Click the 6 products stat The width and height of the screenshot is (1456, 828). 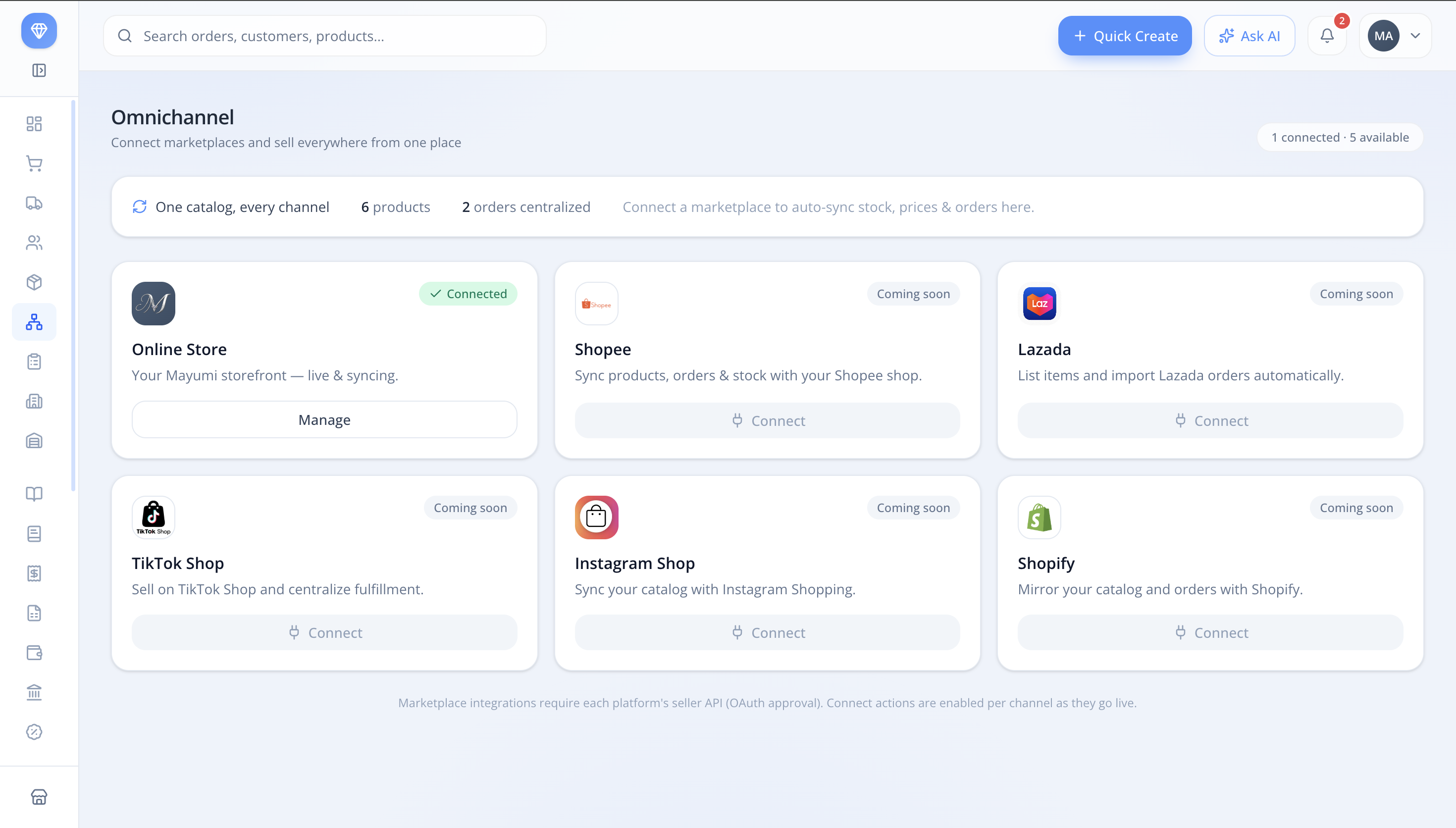coord(396,207)
